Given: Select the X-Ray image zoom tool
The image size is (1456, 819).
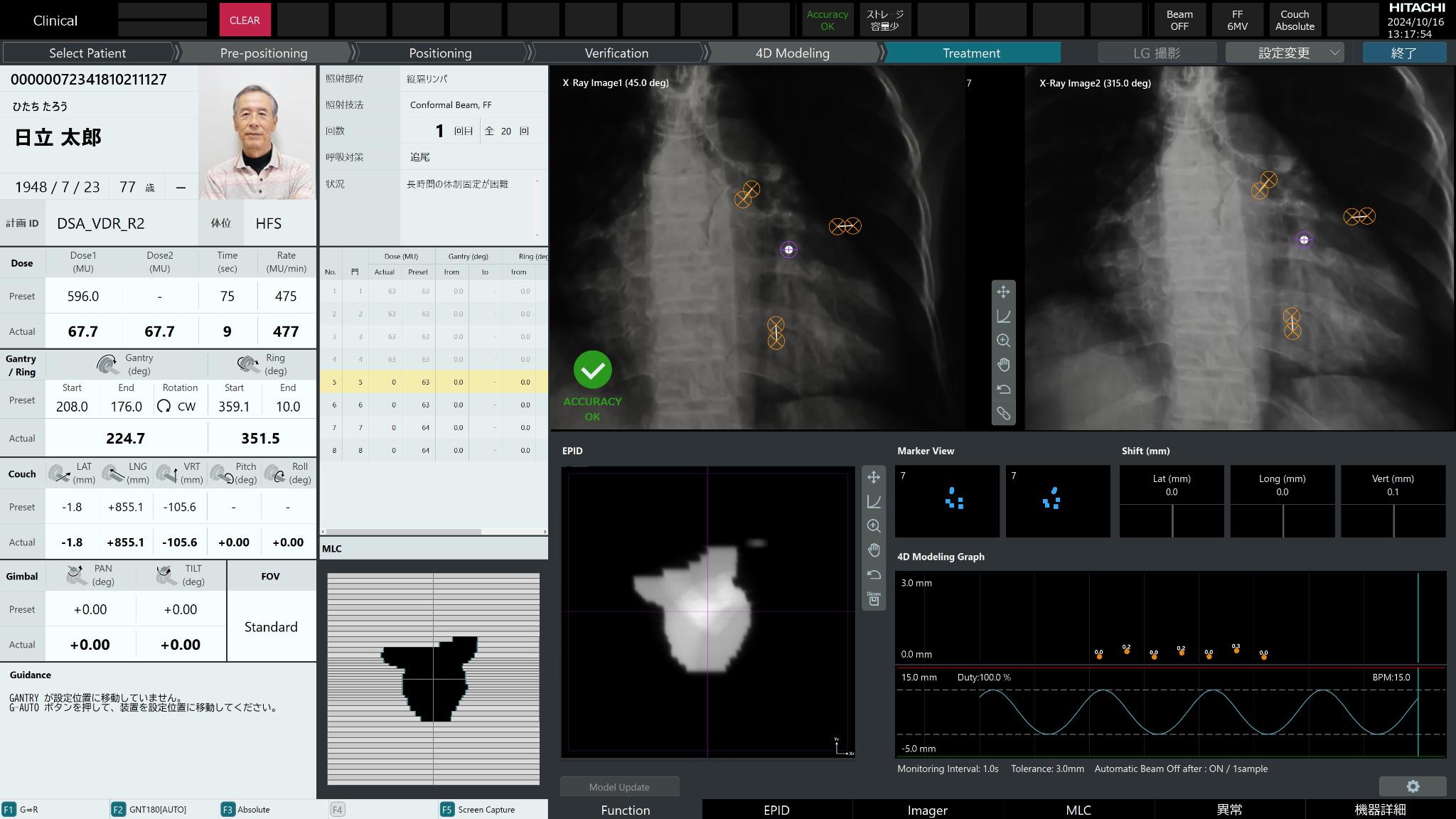Looking at the screenshot, I should tap(1003, 341).
